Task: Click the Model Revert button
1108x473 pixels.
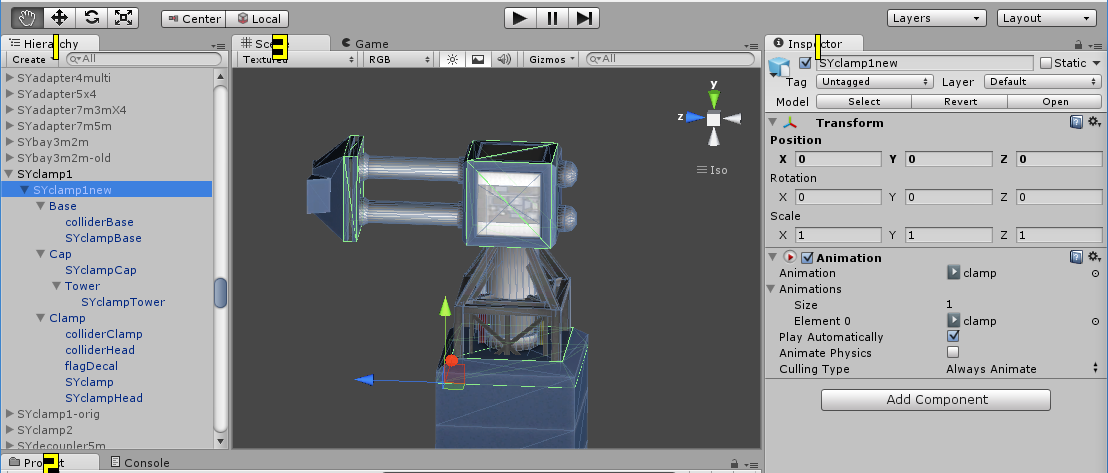Action: 960,102
